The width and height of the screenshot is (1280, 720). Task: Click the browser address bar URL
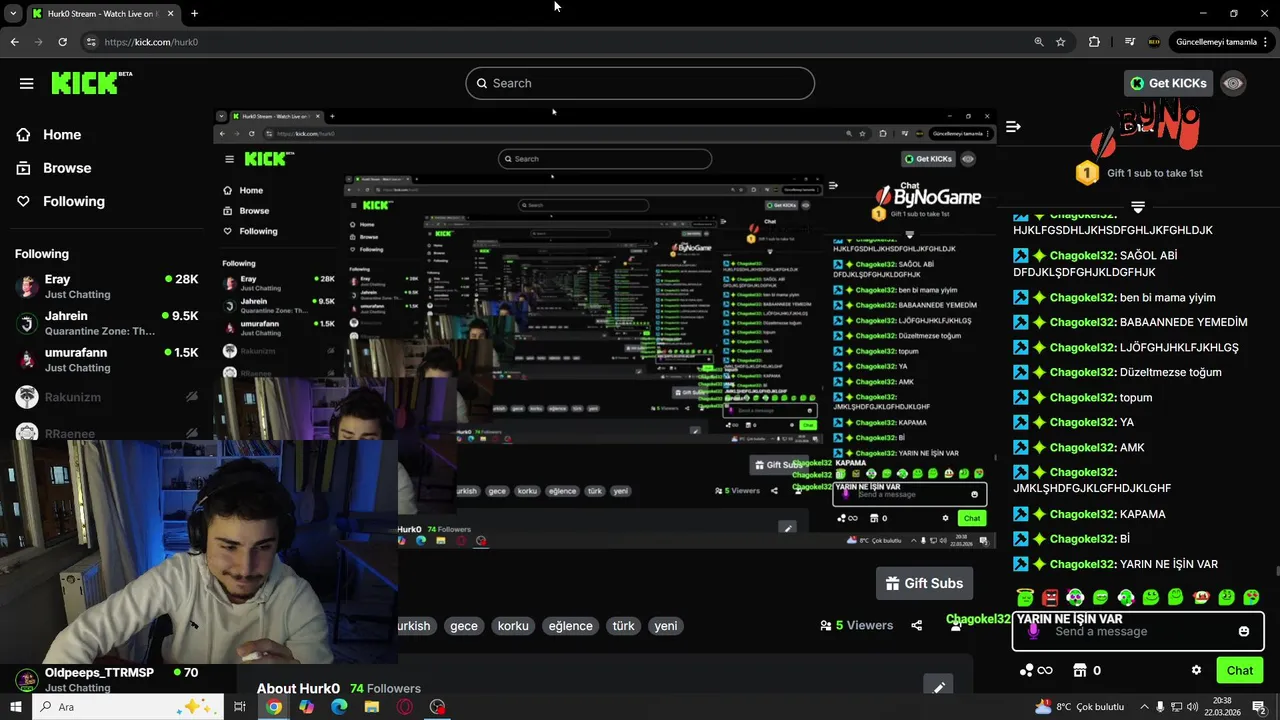[x=151, y=42]
